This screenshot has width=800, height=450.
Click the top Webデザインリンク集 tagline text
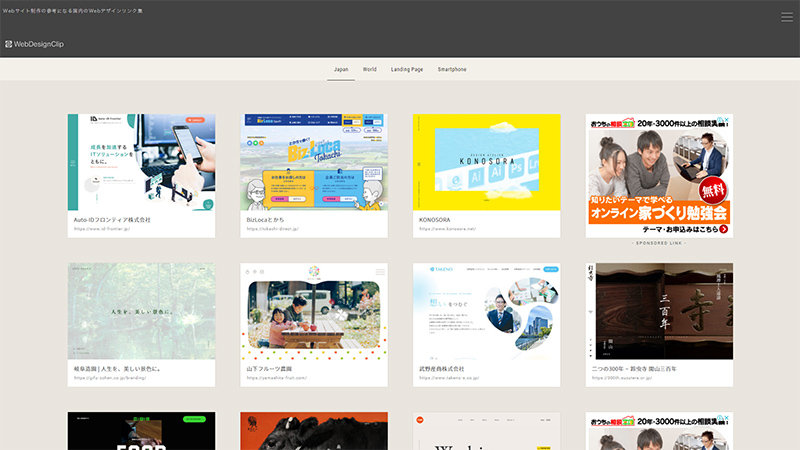[x=72, y=11]
